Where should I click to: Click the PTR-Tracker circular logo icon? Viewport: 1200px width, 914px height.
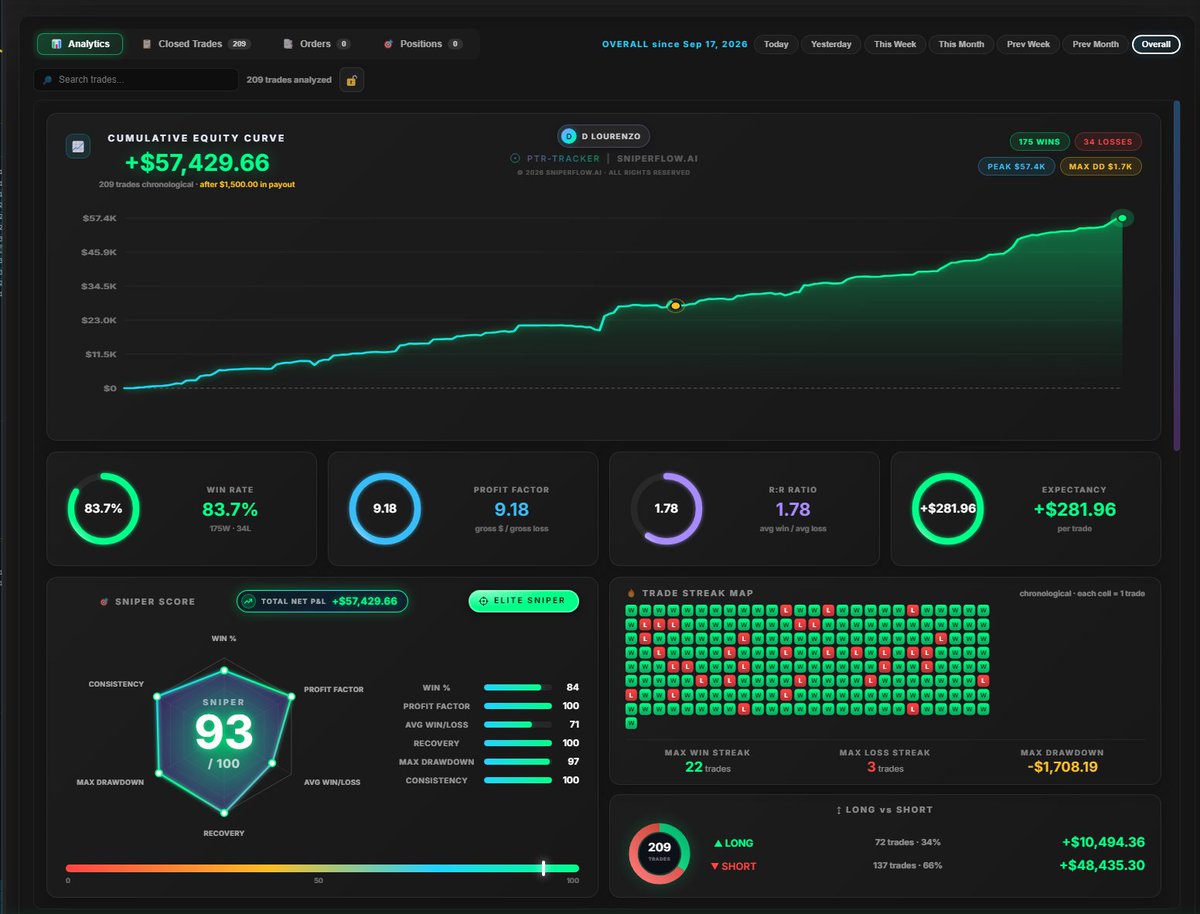point(516,158)
